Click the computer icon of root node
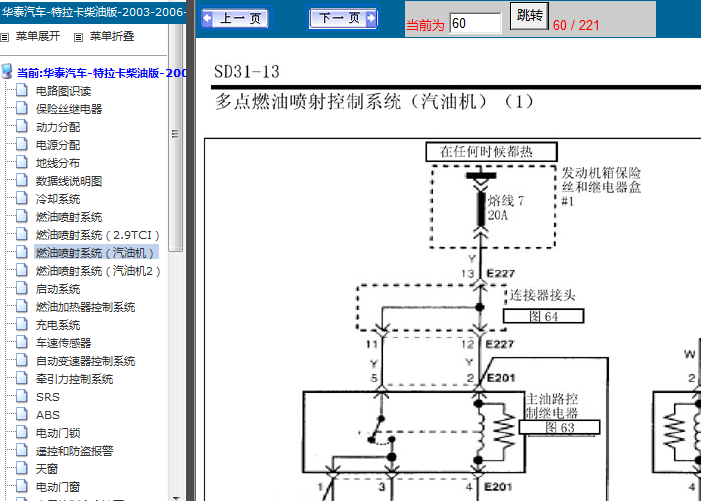 point(7,72)
